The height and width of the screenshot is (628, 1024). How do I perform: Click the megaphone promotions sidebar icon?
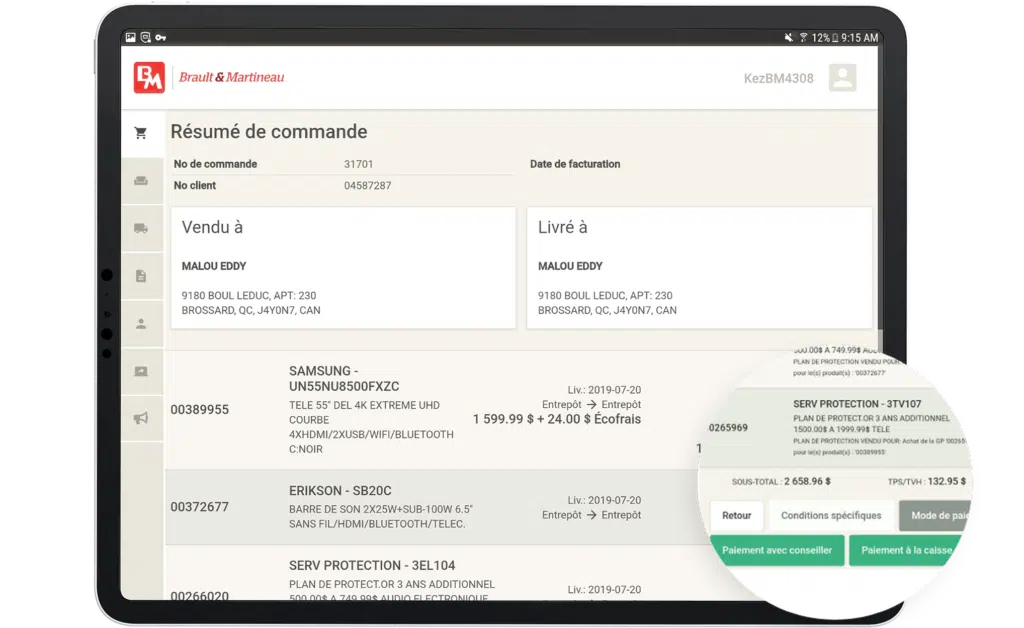tap(141, 418)
